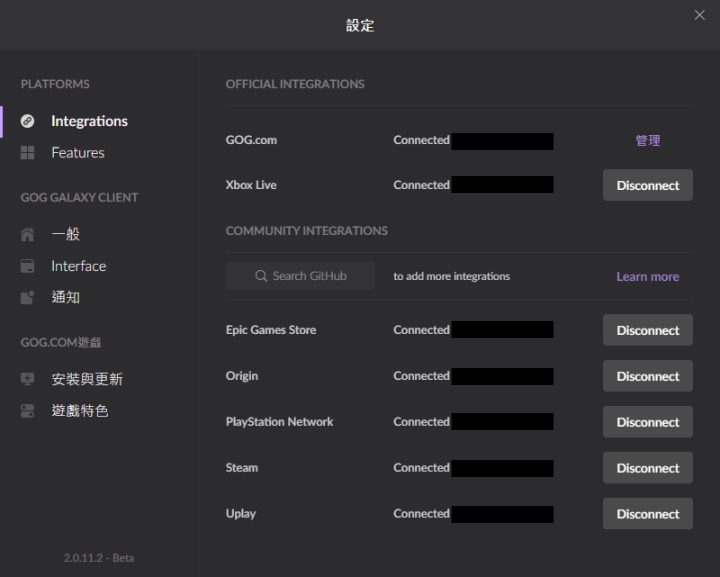Viewport: 720px width, 577px height.
Task: Click 'to add more integrations' text
Action: tap(451, 276)
